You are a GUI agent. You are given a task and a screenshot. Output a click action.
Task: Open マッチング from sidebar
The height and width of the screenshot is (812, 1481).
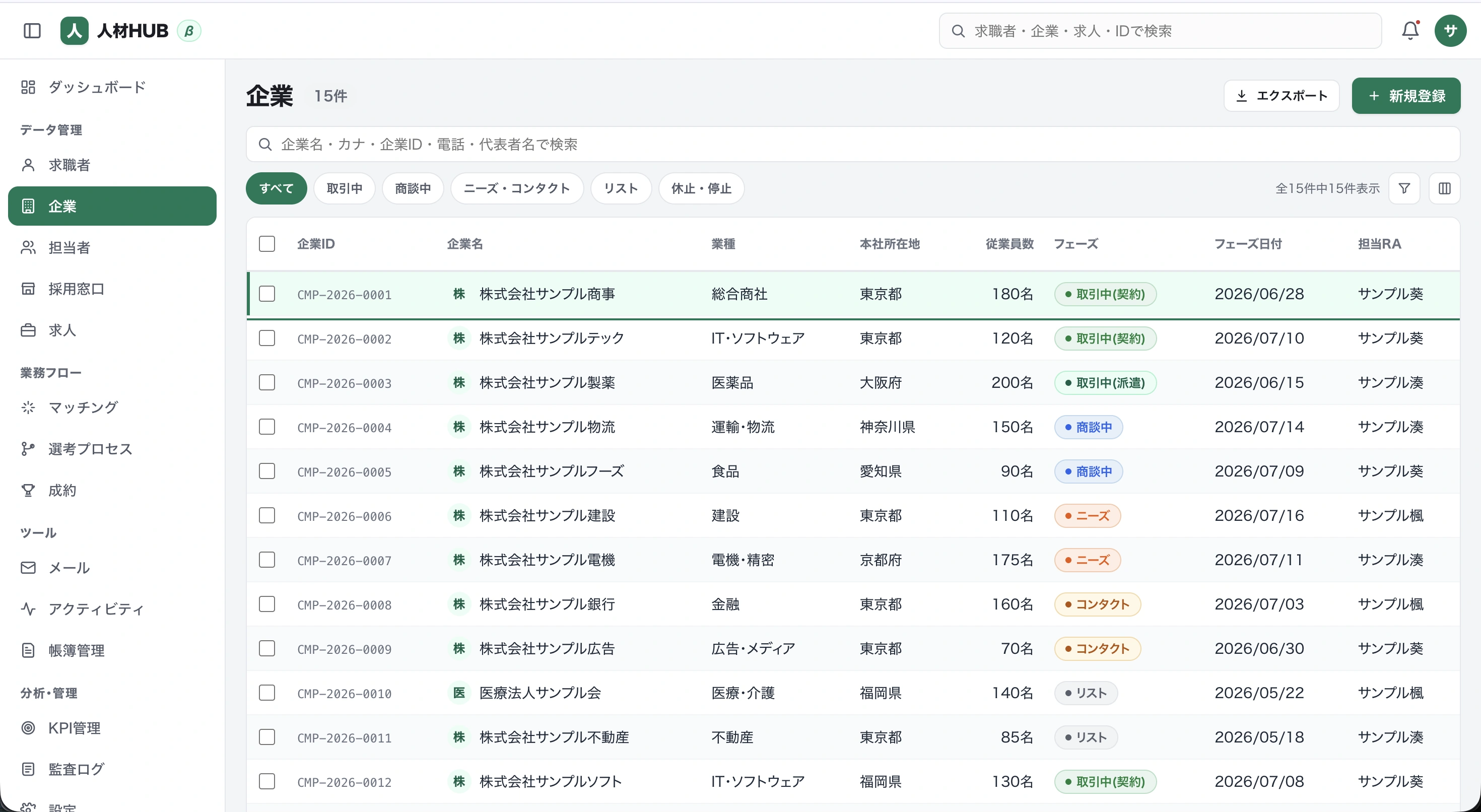click(x=112, y=408)
